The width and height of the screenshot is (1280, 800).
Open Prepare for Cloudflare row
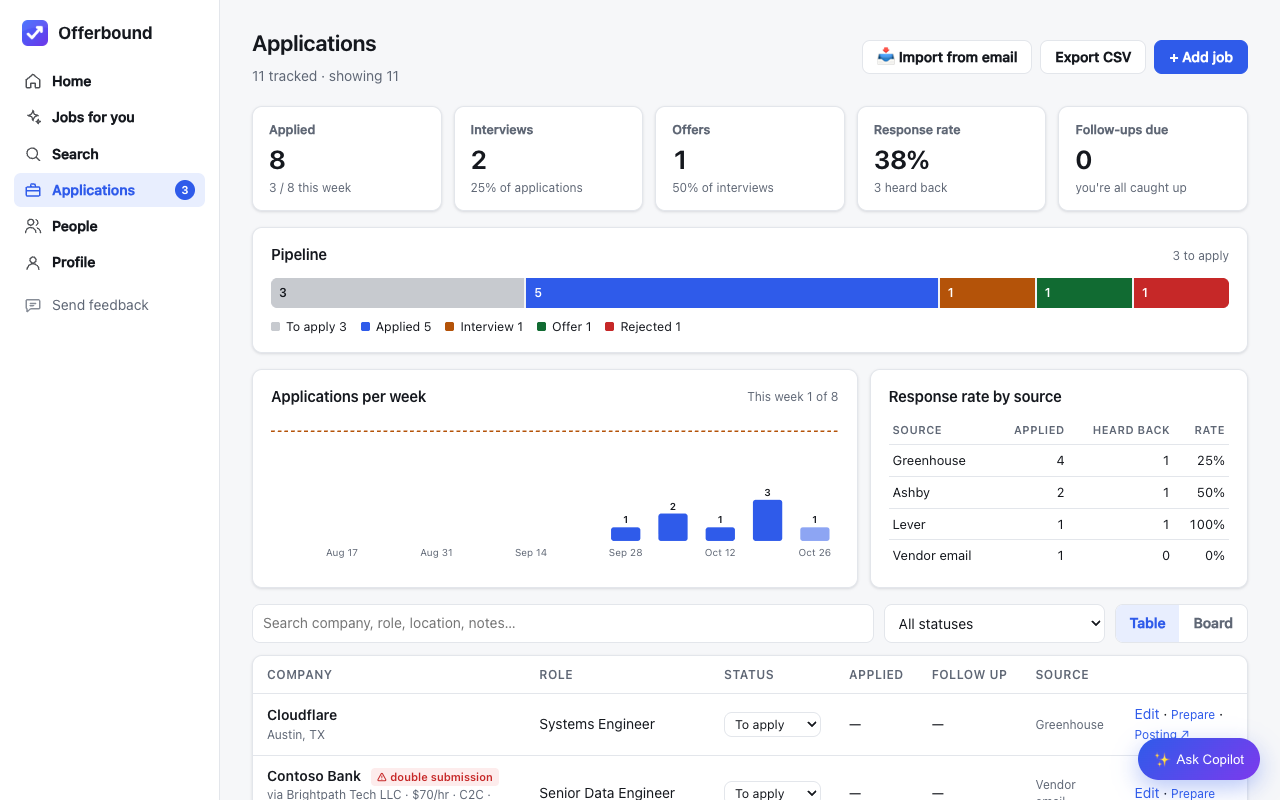click(x=1193, y=715)
